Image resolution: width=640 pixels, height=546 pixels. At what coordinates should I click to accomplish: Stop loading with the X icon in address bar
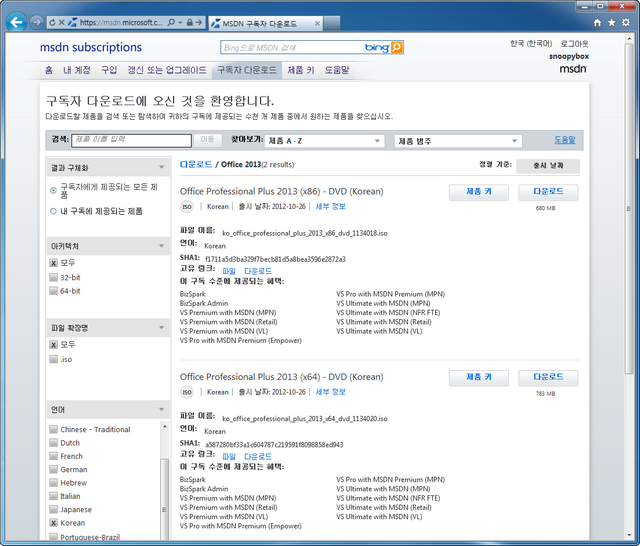pyautogui.click(x=62, y=22)
